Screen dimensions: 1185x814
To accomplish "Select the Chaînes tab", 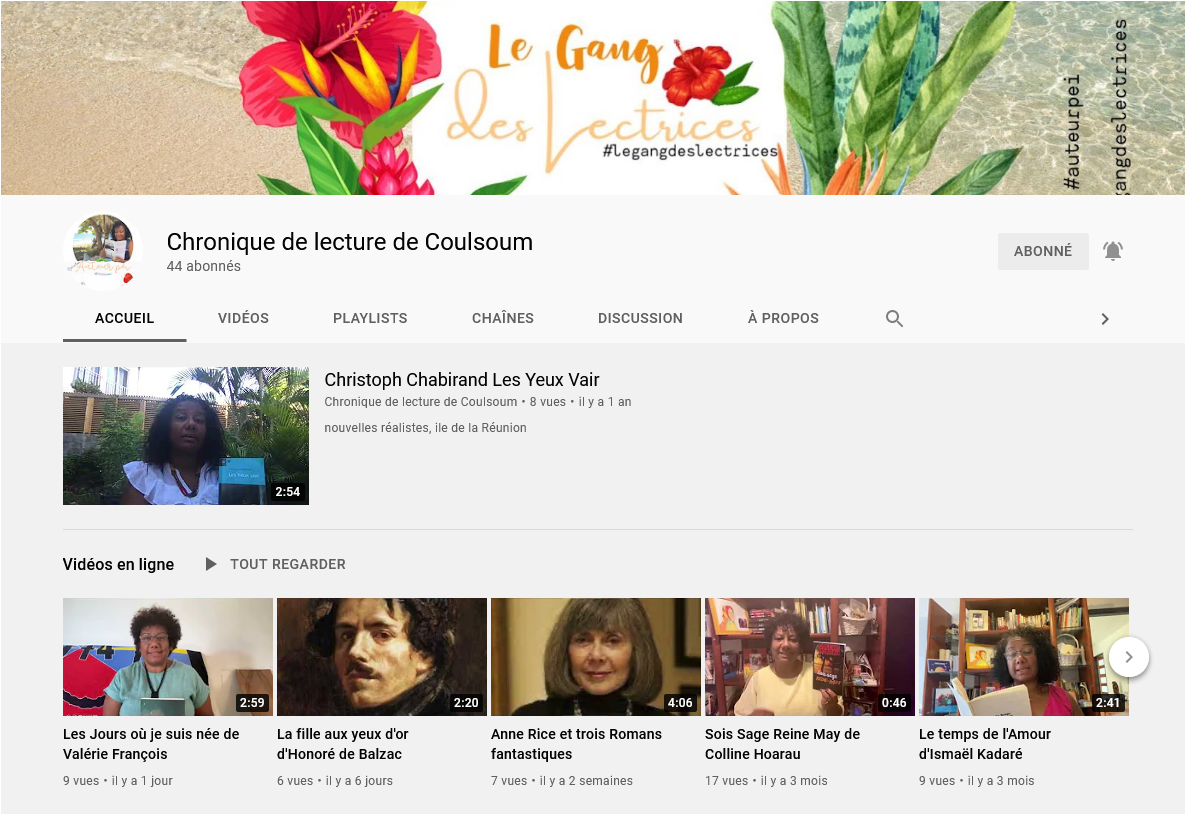I will coord(502,318).
